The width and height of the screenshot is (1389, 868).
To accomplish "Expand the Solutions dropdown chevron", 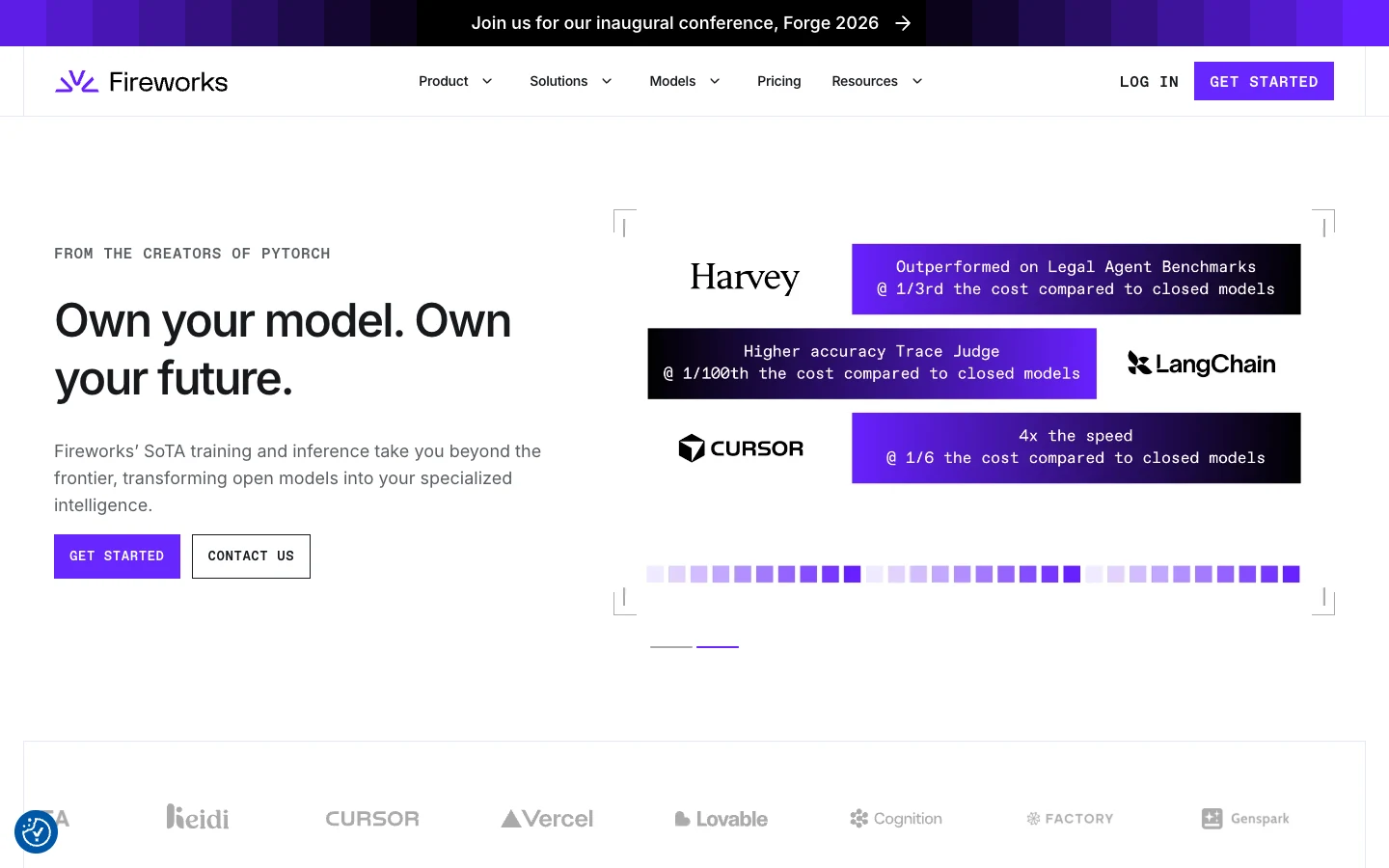I will click(x=607, y=81).
